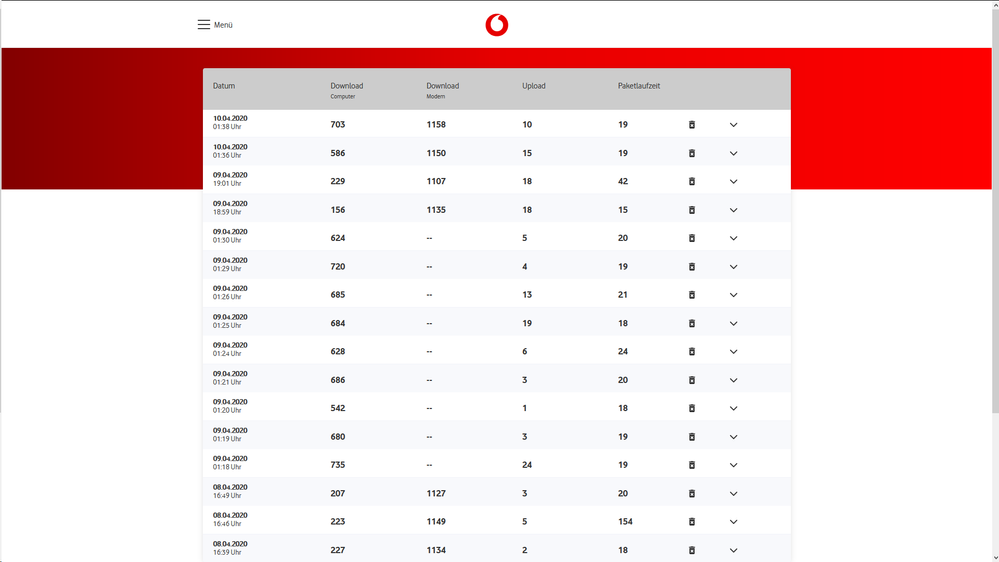
Task: Select the 542 download computer value
Action: pos(338,408)
